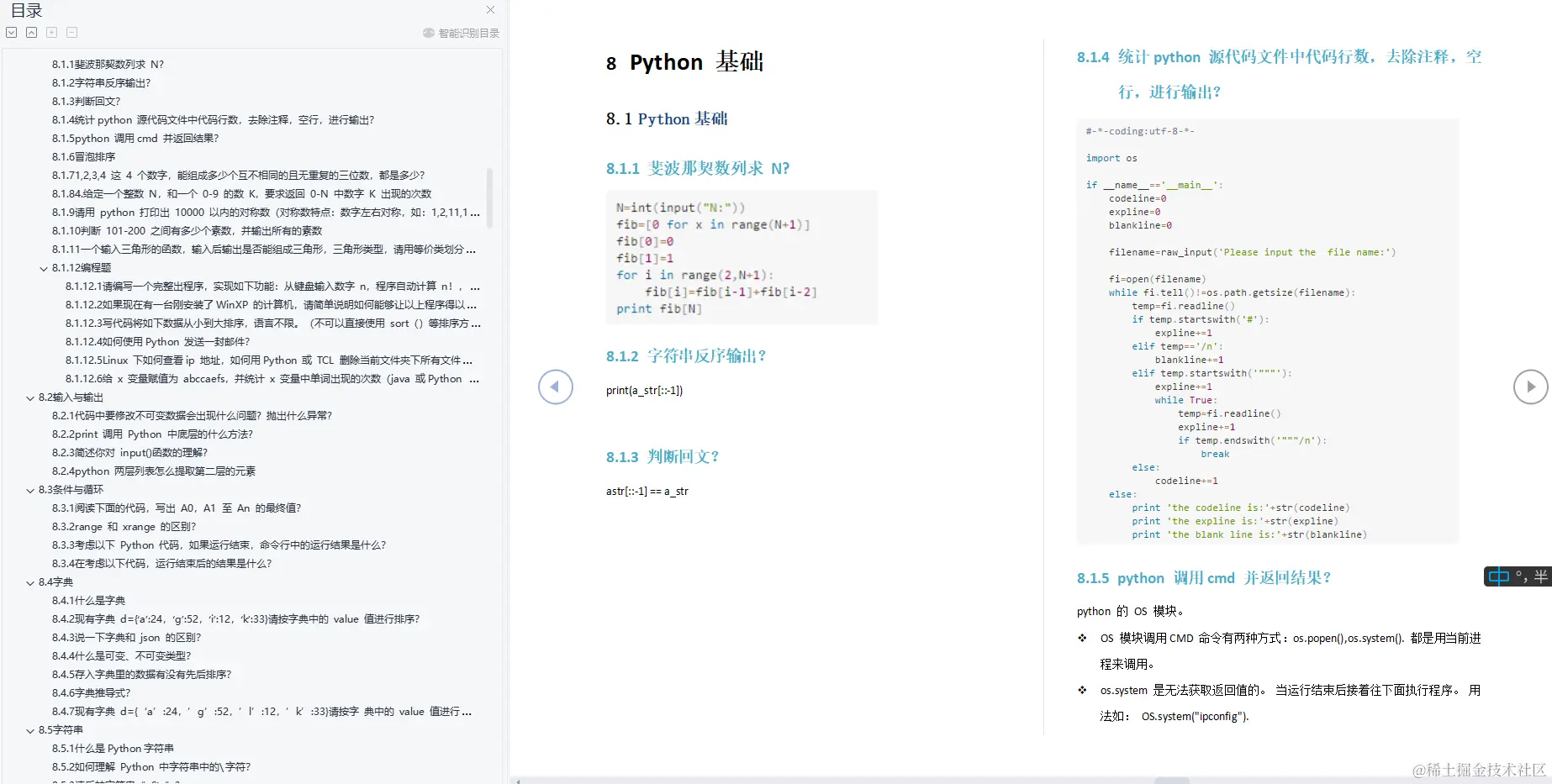
Task: Jump to 8.2.4python 两层列表怎么提取第二层的元素
Action: coord(154,471)
